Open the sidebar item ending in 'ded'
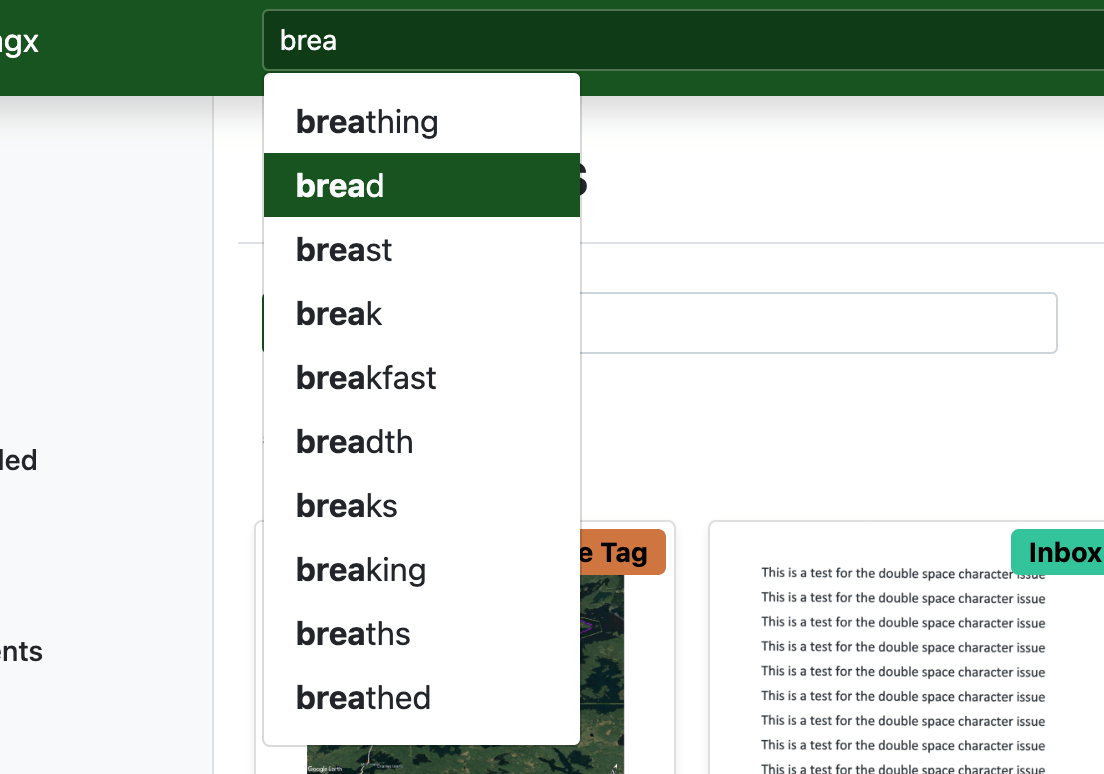 click(x=18, y=460)
